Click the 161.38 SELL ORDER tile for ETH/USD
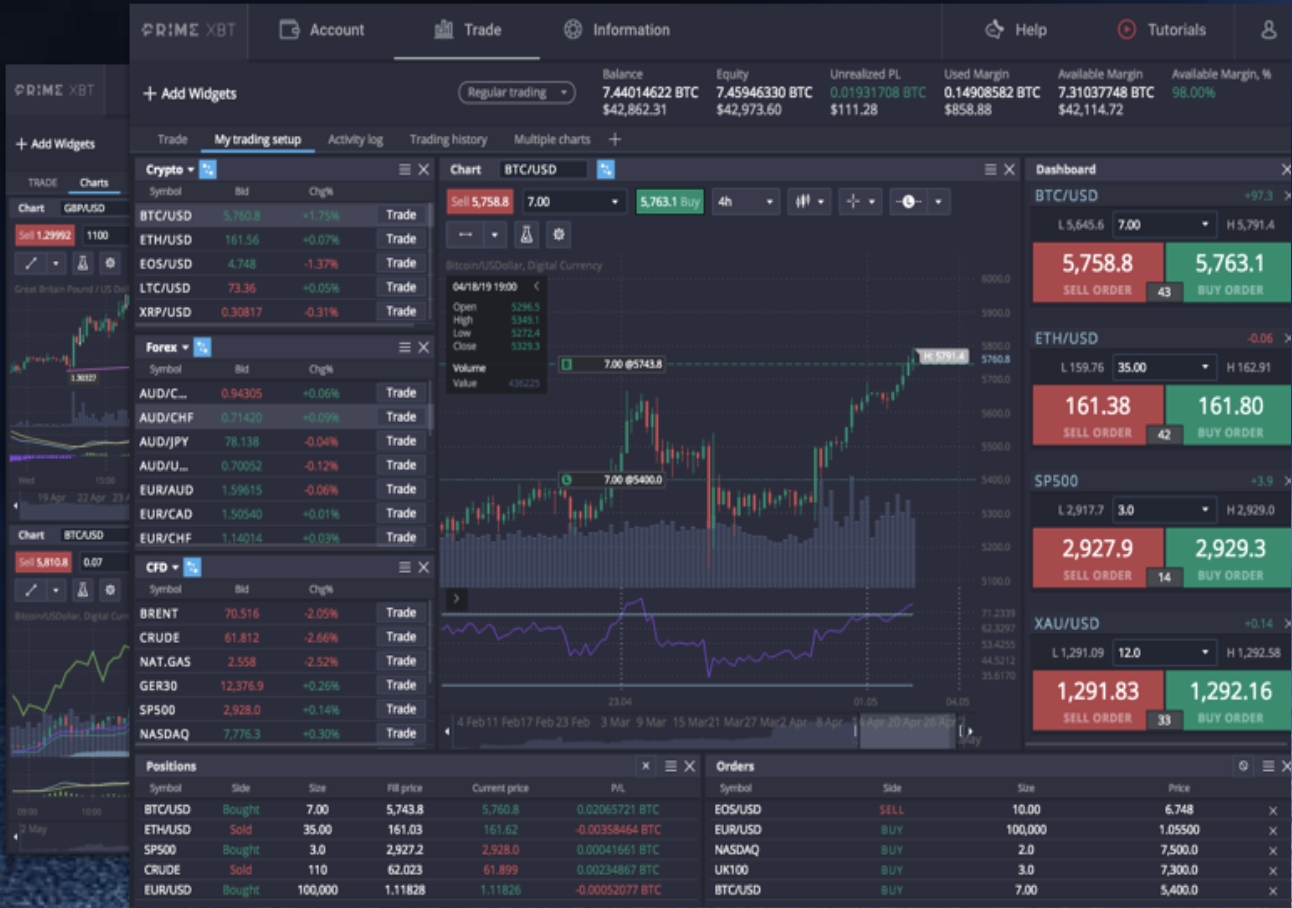This screenshot has height=908, width=1292. (1097, 415)
